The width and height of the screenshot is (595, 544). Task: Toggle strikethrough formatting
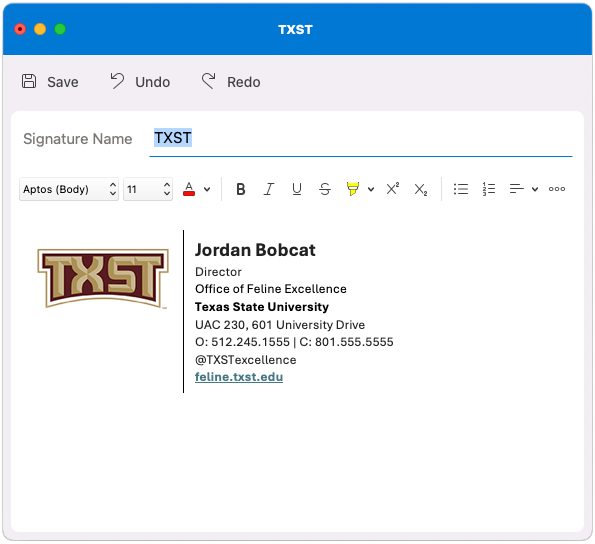pos(325,189)
